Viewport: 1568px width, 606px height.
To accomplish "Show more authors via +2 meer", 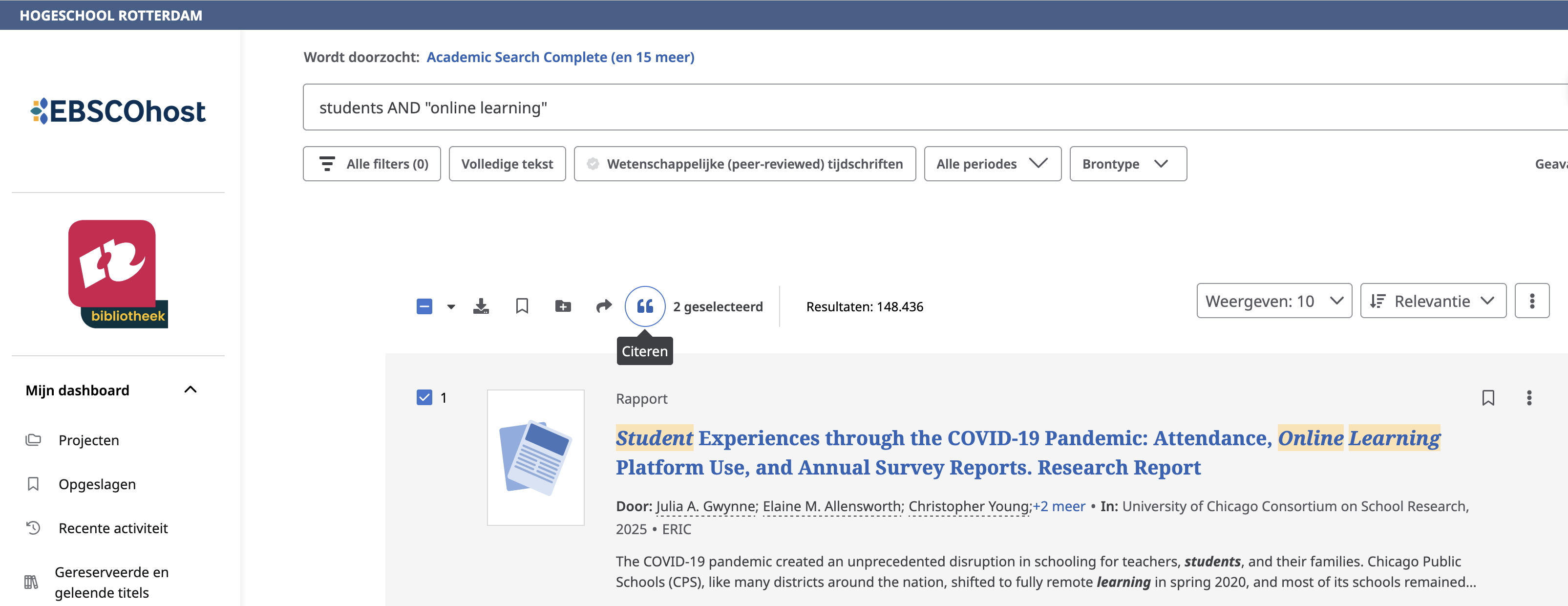I will [x=1059, y=506].
